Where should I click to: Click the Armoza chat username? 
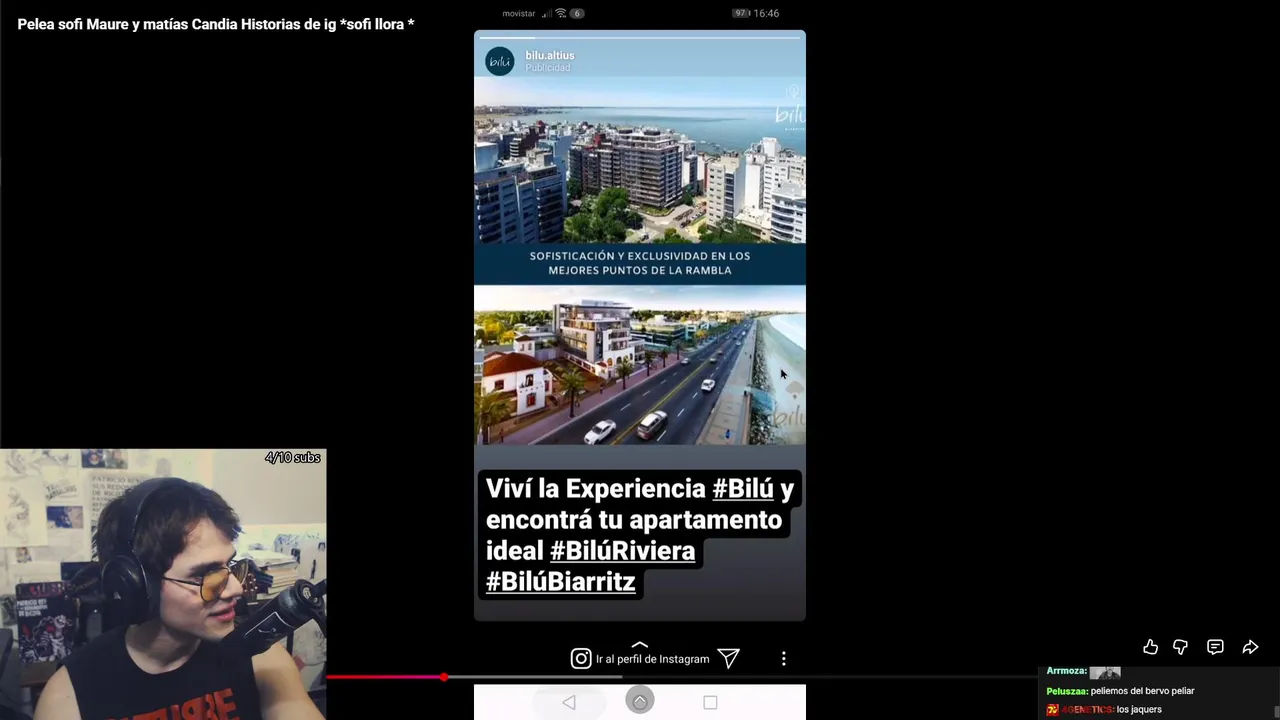click(x=1066, y=671)
